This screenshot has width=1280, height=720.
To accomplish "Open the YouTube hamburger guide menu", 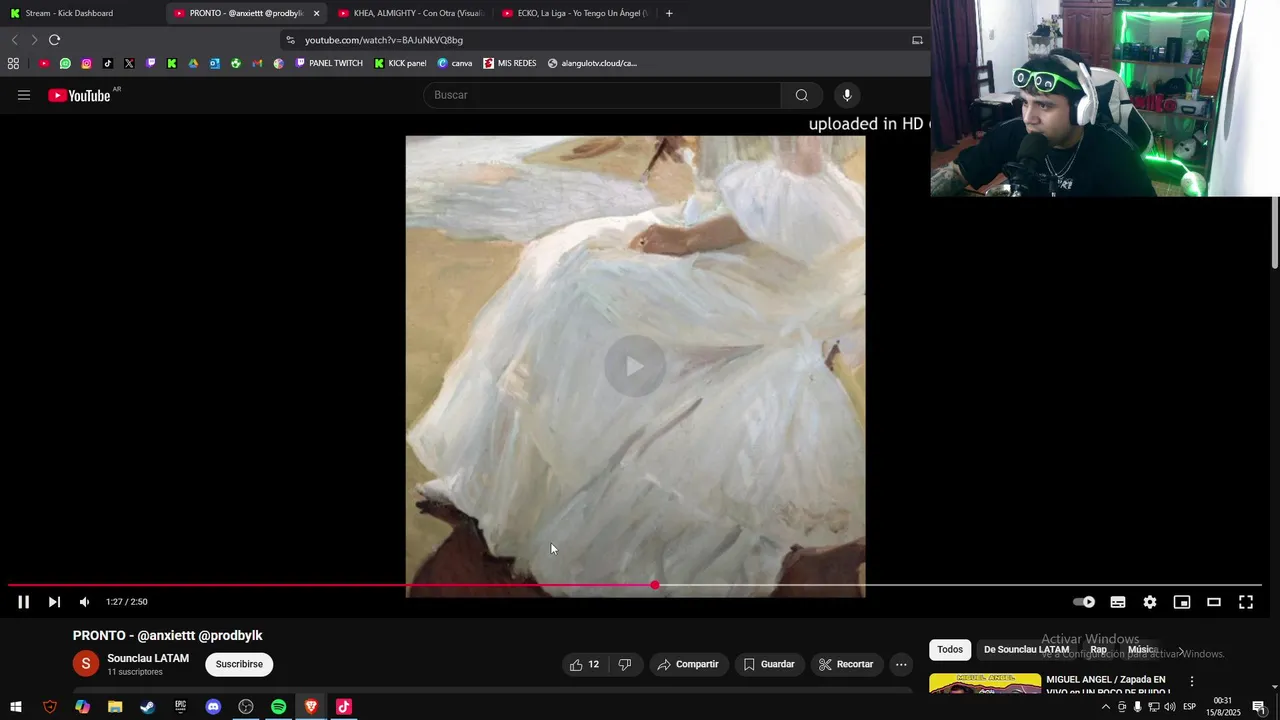I will coord(24,95).
